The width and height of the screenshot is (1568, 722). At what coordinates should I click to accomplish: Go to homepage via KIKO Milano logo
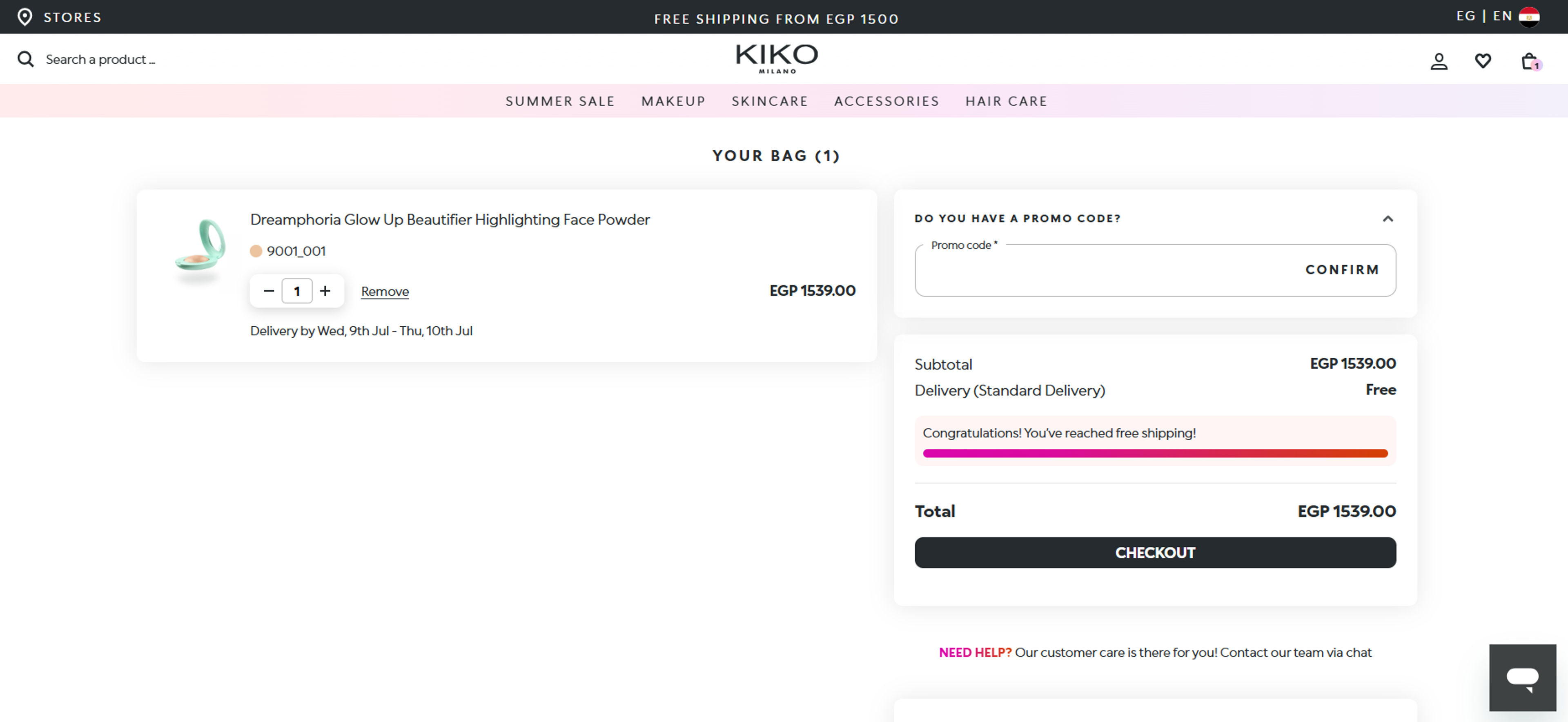[776, 58]
